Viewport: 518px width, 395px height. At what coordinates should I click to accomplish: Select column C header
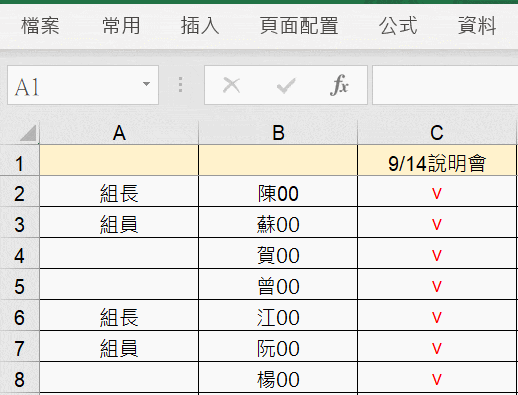[437, 133]
